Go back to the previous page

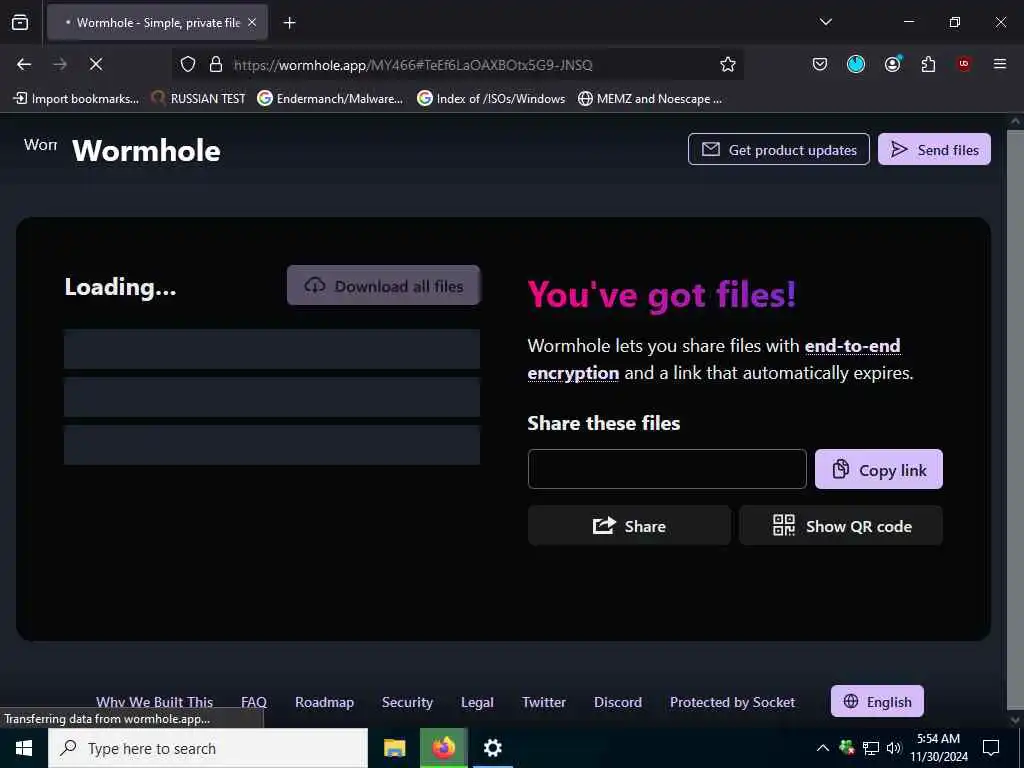pyautogui.click(x=24, y=64)
